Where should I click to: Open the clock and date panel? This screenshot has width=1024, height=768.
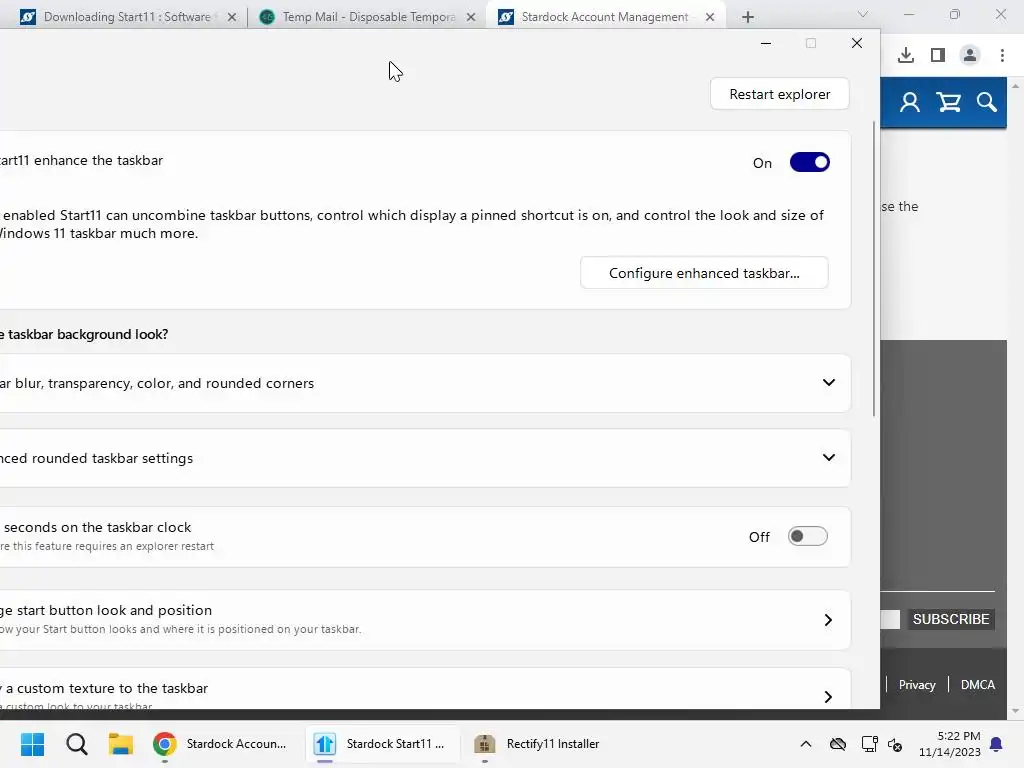pyautogui.click(x=949, y=744)
